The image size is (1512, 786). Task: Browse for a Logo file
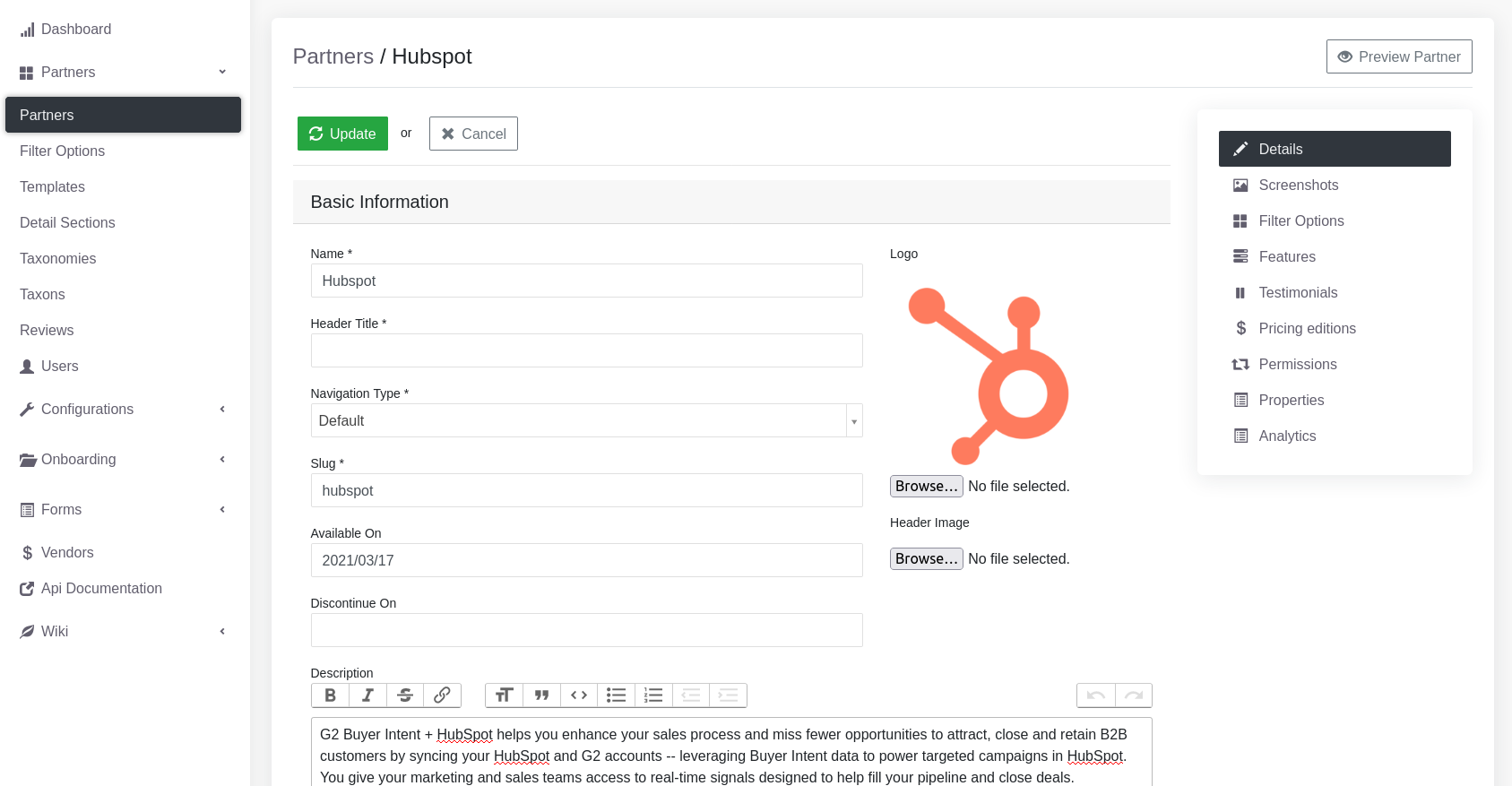pyautogui.click(x=926, y=486)
